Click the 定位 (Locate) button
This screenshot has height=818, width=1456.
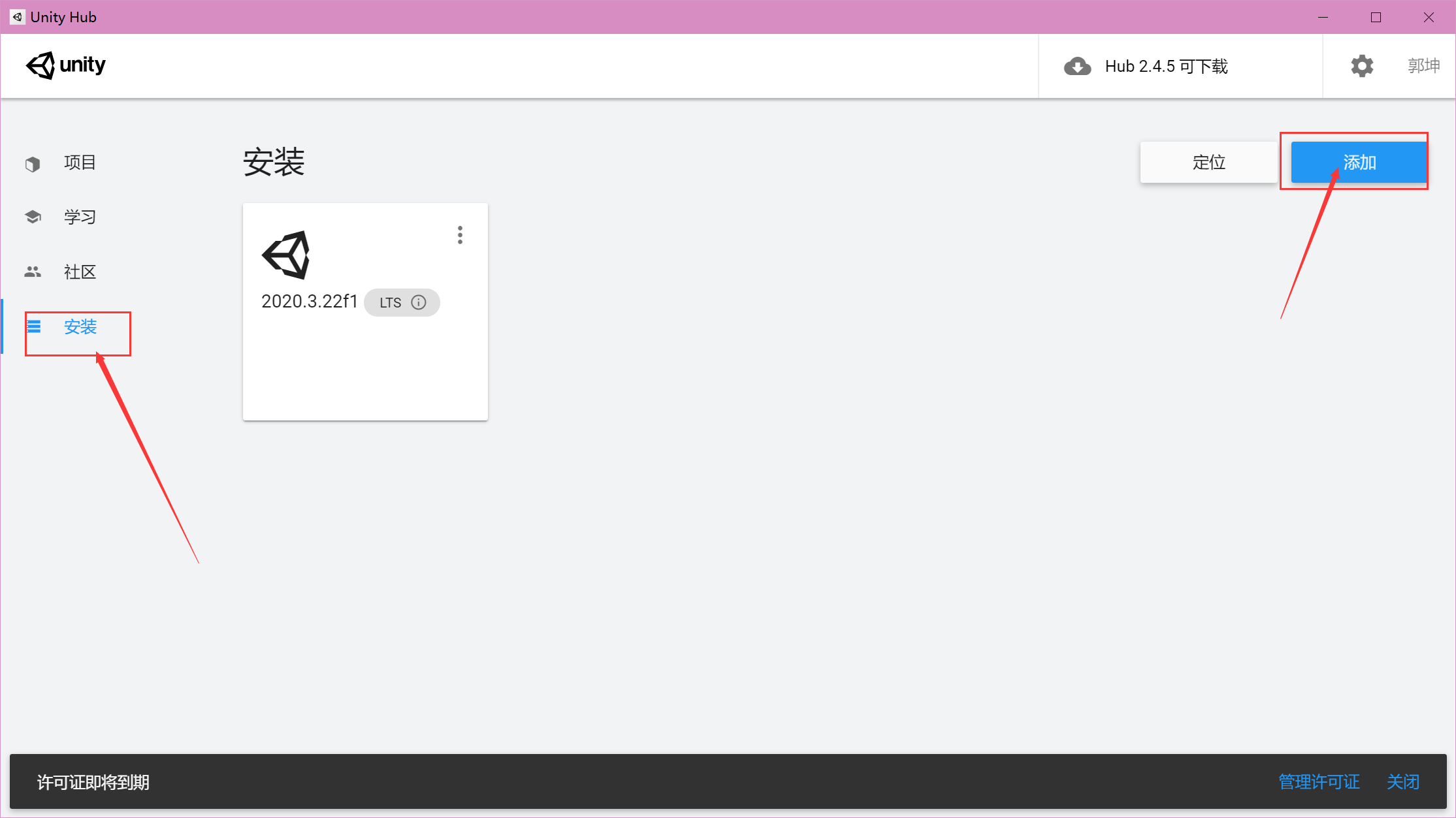tap(1208, 163)
